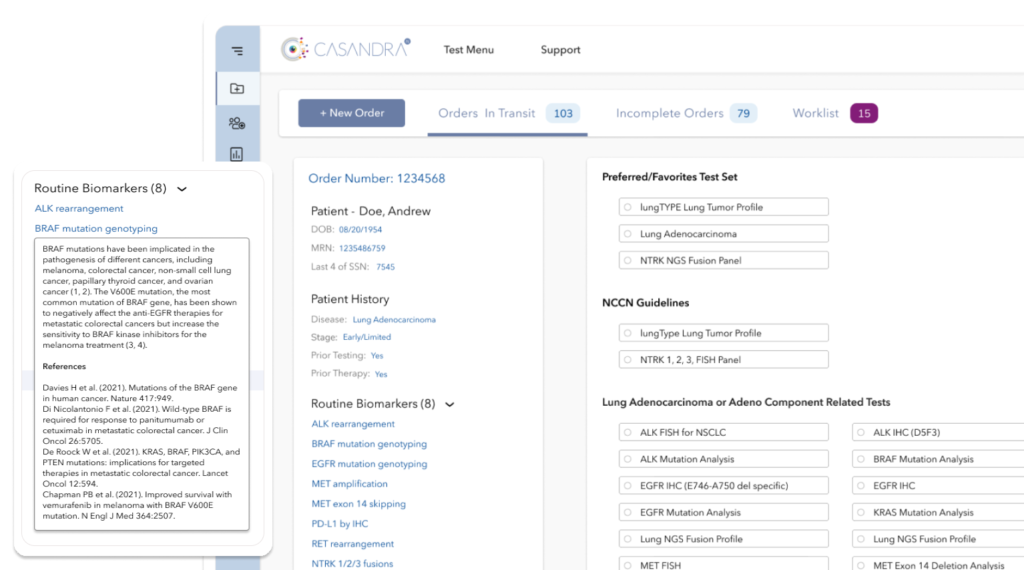Click Disease value Lung Adenocarcinoma
1024x570 pixels.
coord(394,320)
